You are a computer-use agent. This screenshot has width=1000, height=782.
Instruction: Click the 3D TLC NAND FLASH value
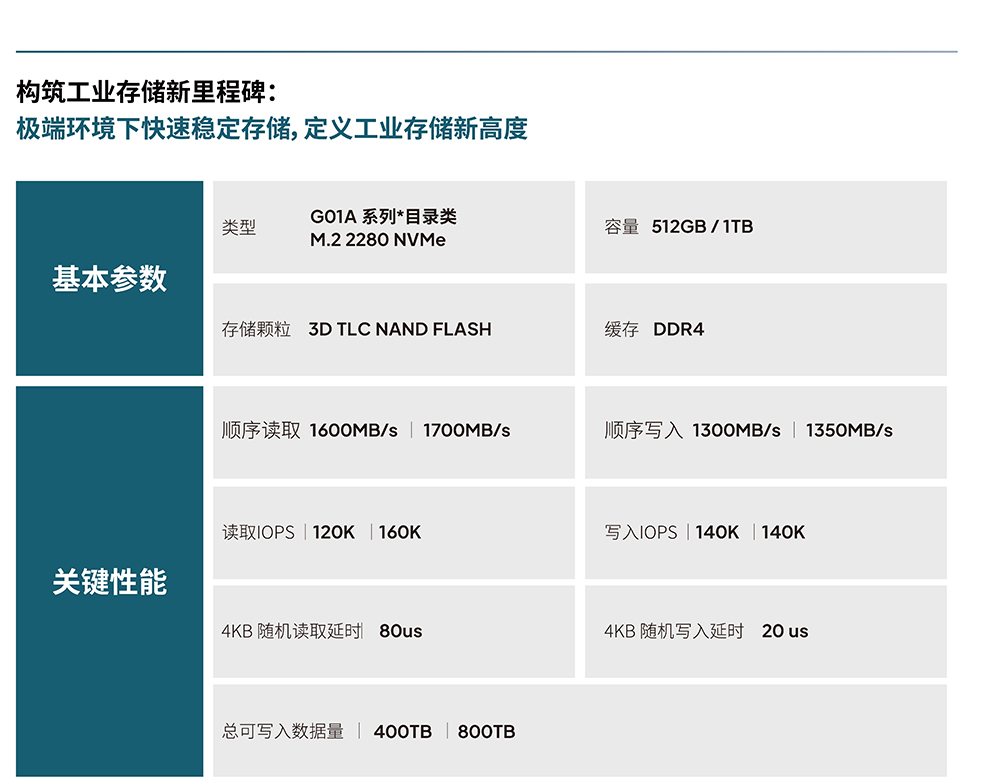point(399,329)
